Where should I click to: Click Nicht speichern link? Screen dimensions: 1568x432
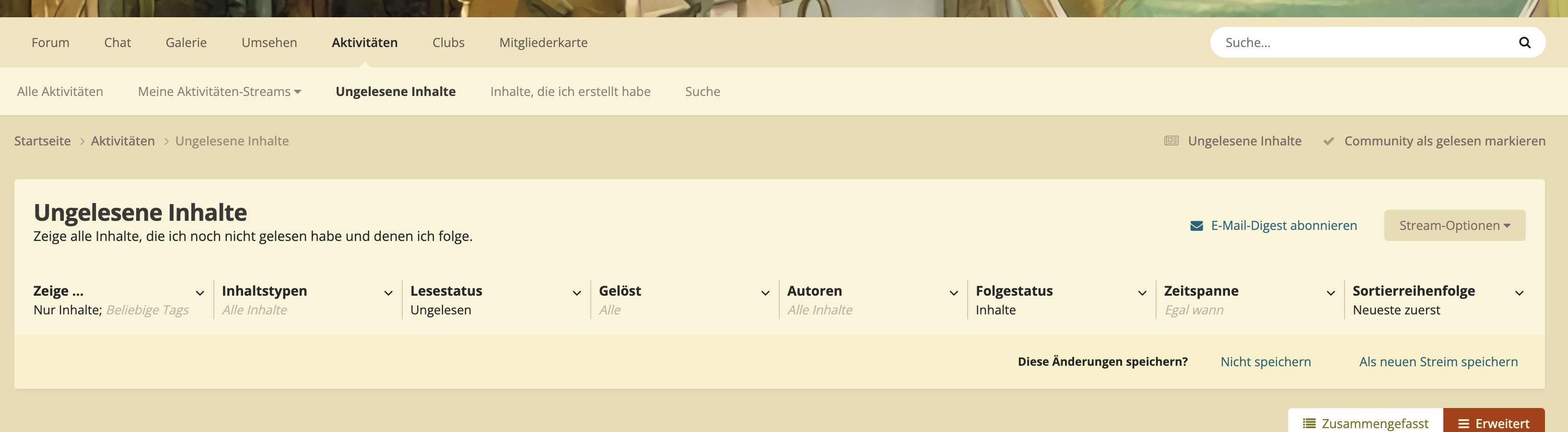pyautogui.click(x=1265, y=362)
